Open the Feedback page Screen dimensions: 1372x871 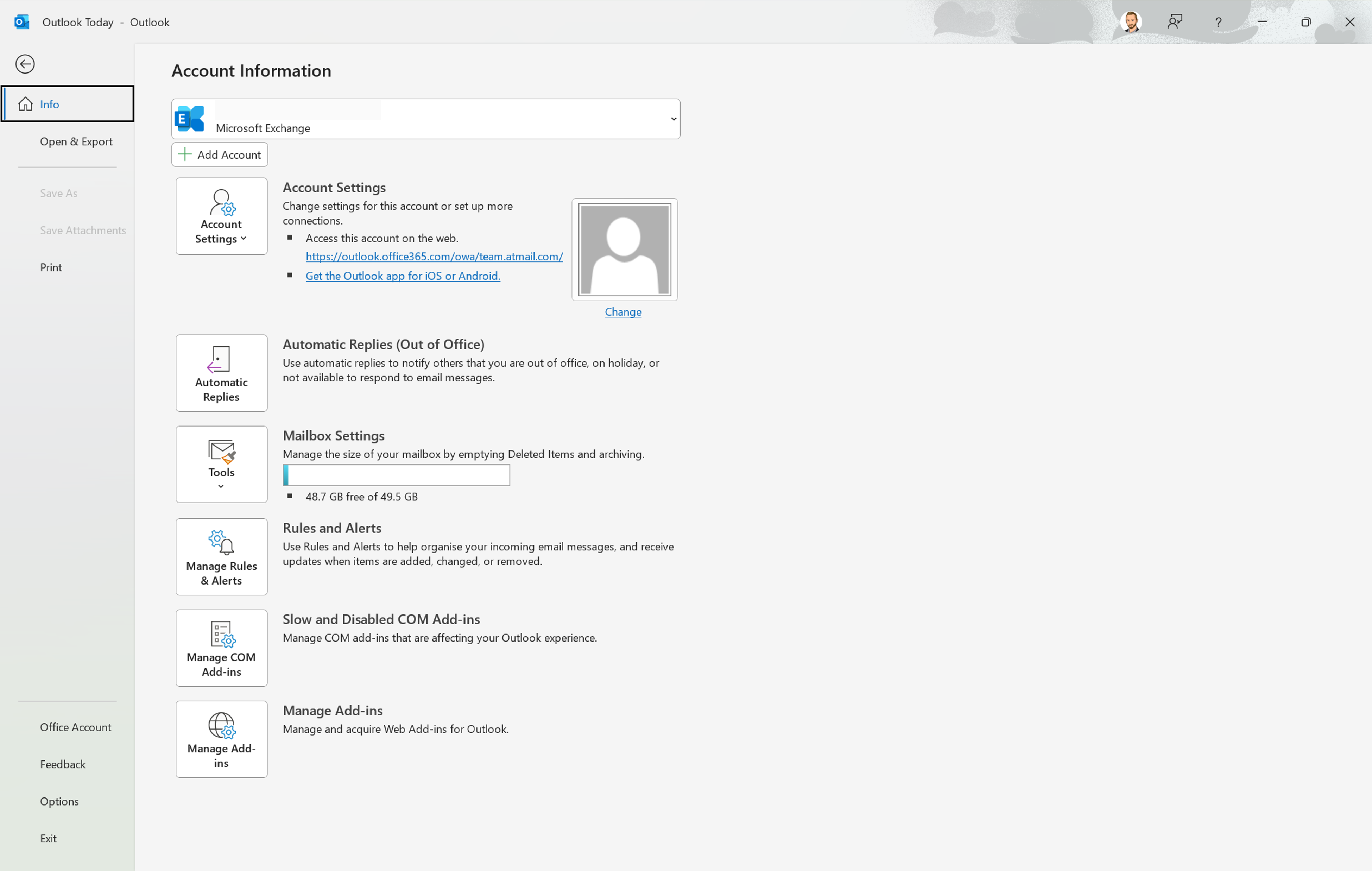[x=68, y=764]
